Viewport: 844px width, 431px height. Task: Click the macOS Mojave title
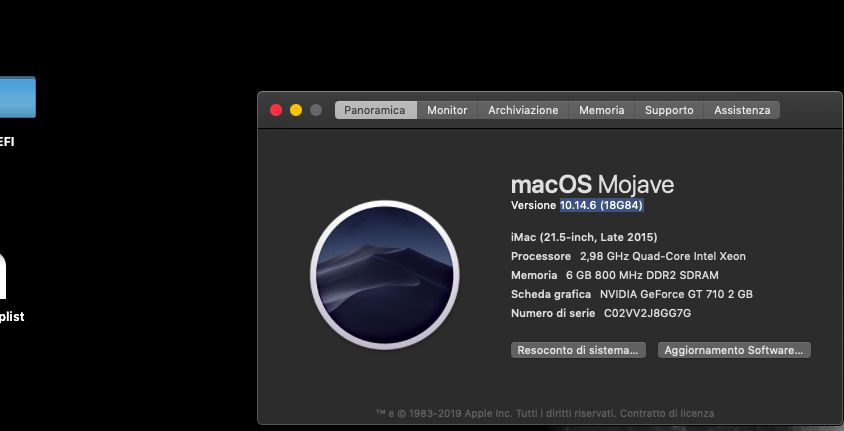click(592, 185)
